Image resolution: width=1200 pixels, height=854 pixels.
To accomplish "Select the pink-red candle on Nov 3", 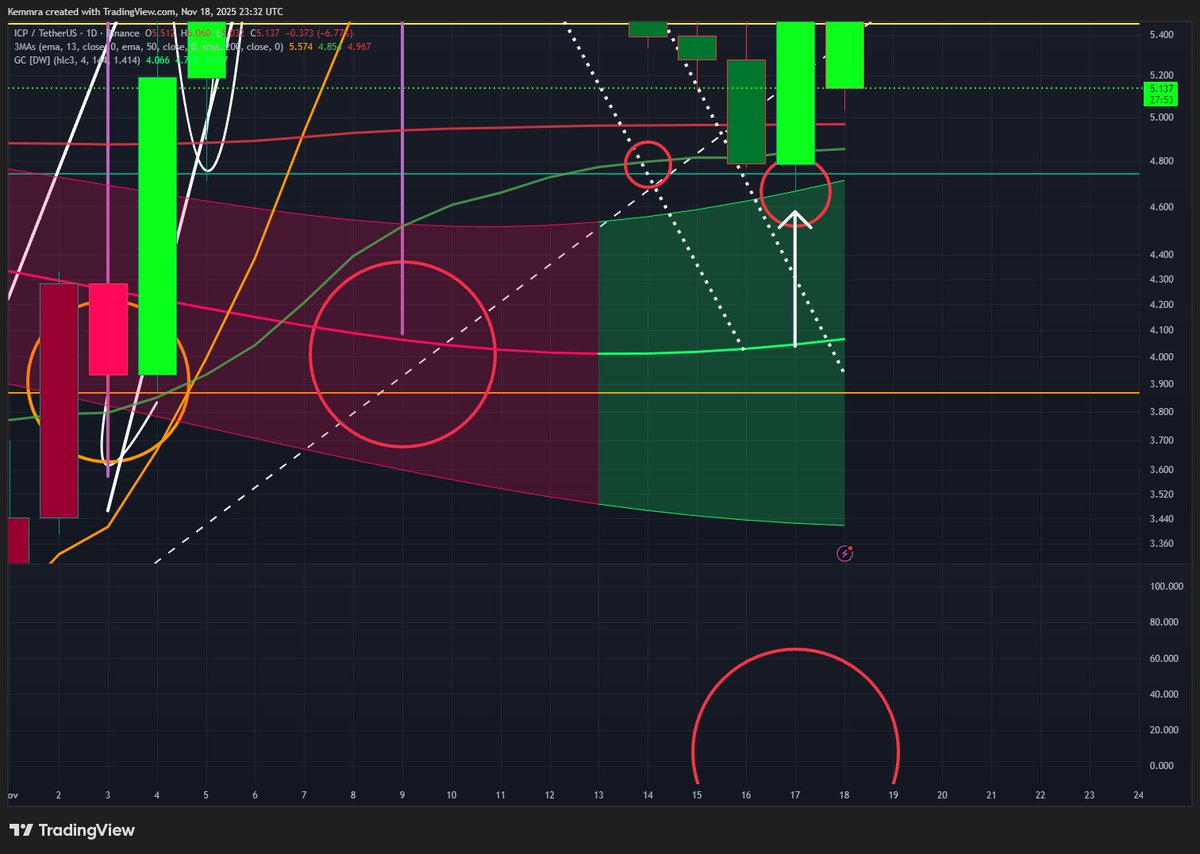I will pos(108,329).
